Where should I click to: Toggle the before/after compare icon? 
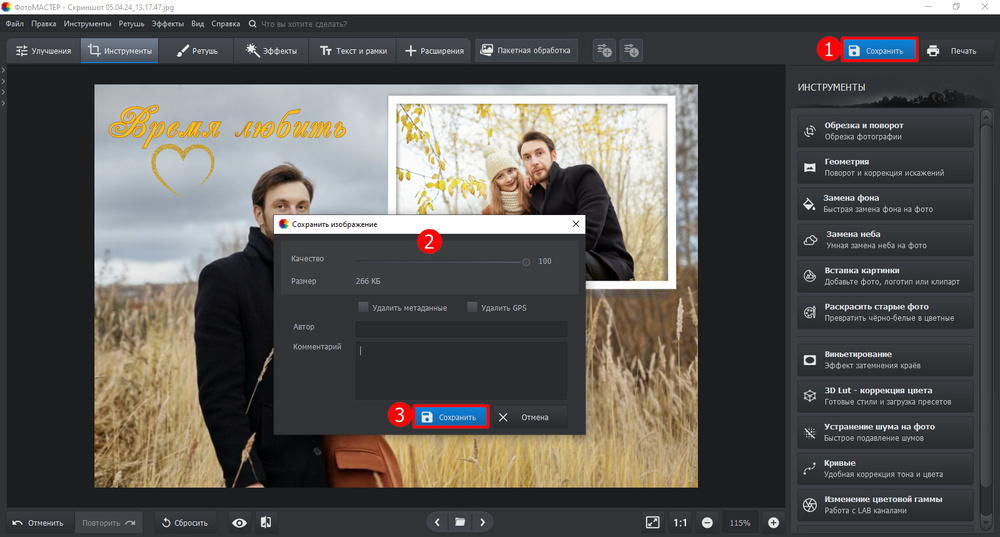pos(266,522)
